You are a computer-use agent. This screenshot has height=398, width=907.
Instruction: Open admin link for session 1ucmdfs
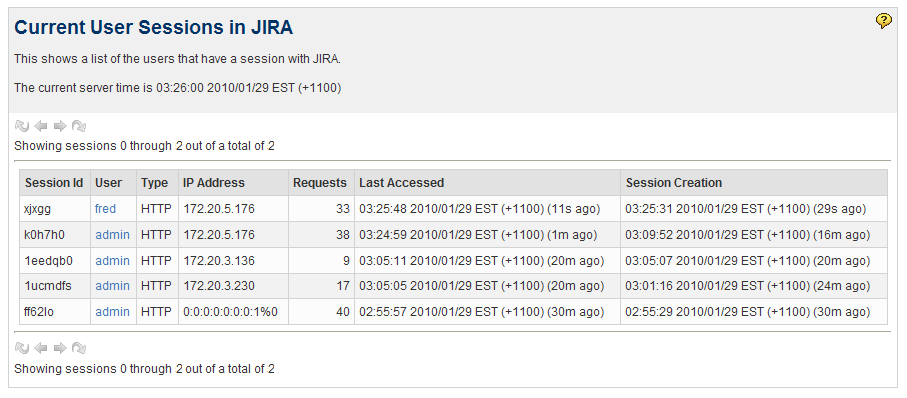pos(112,286)
